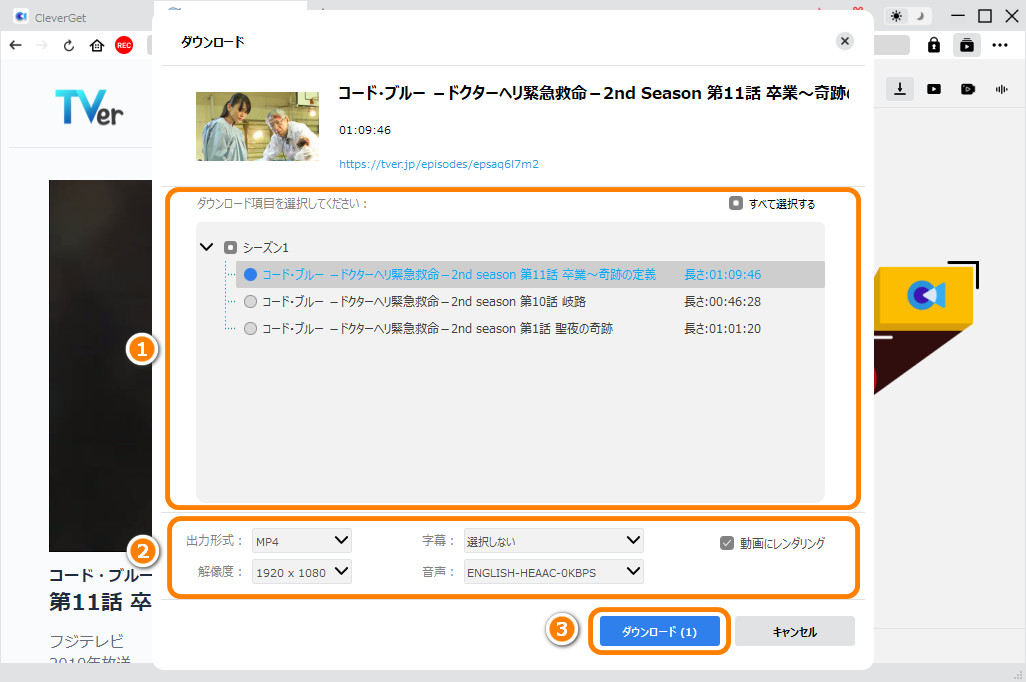
Task: Open the 字幕 subtitles dropdown
Action: point(553,540)
